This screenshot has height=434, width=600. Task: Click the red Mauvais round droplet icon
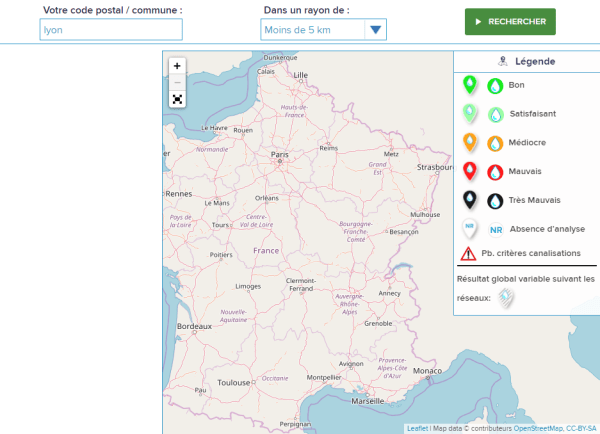click(x=494, y=172)
